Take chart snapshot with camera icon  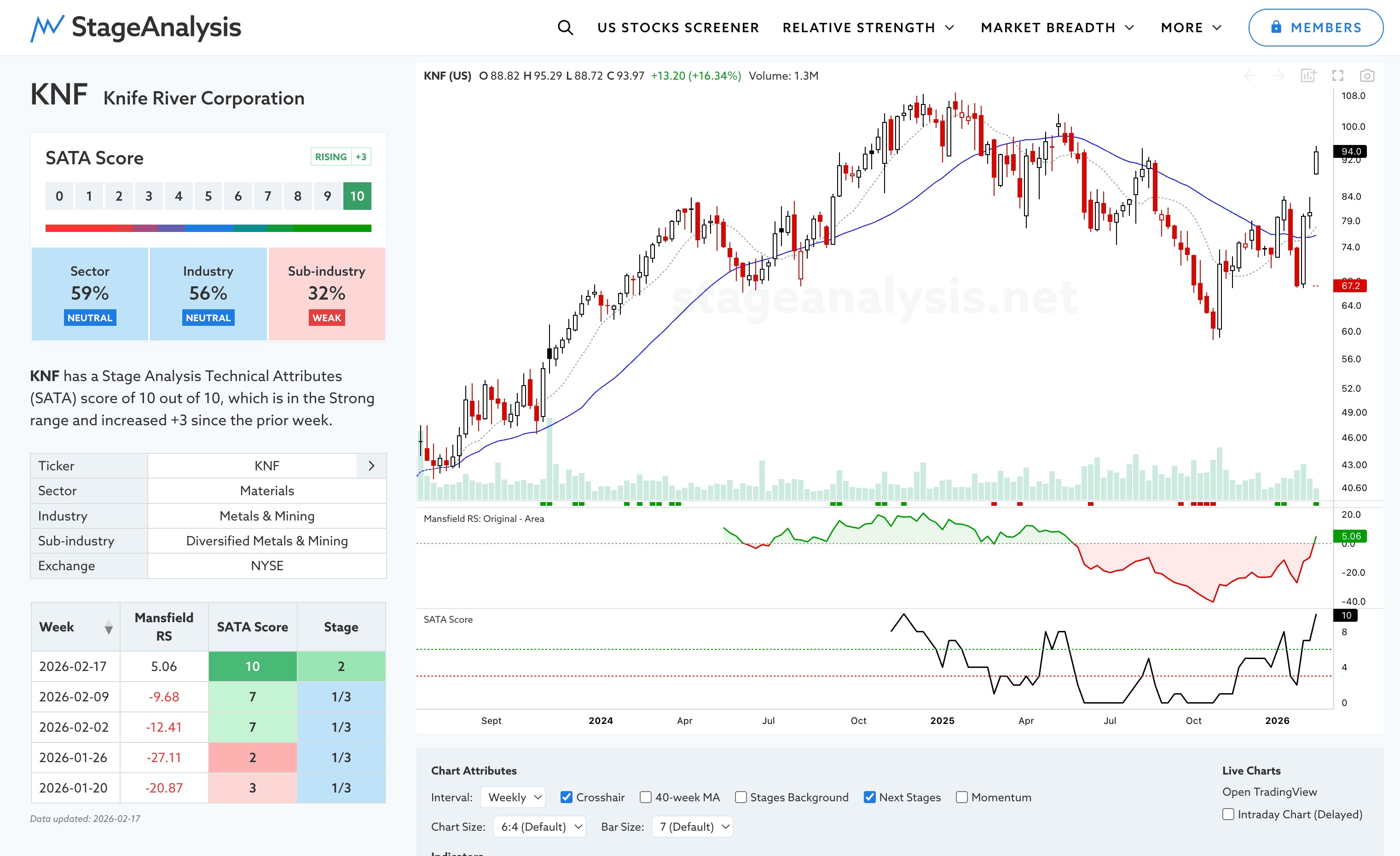tap(1367, 75)
